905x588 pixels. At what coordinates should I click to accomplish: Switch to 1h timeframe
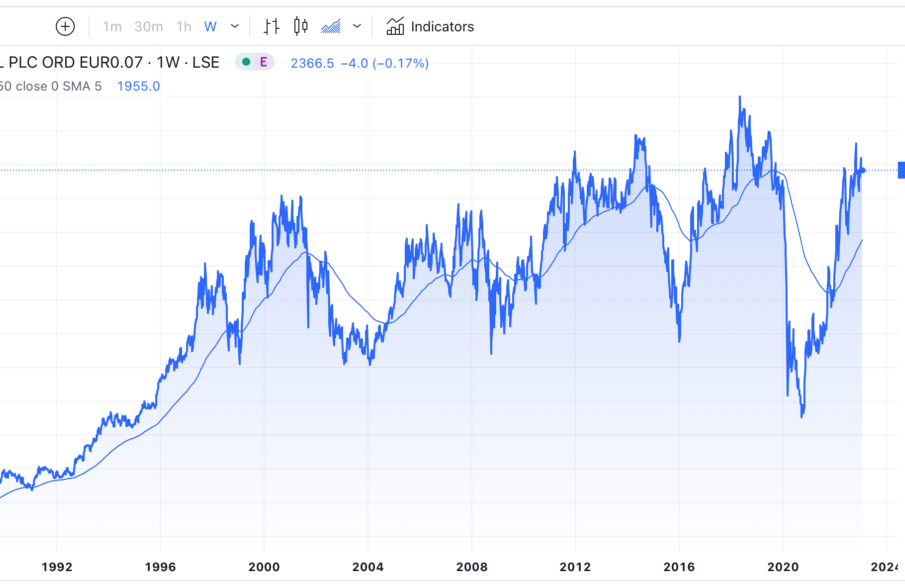click(x=183, y=26)
